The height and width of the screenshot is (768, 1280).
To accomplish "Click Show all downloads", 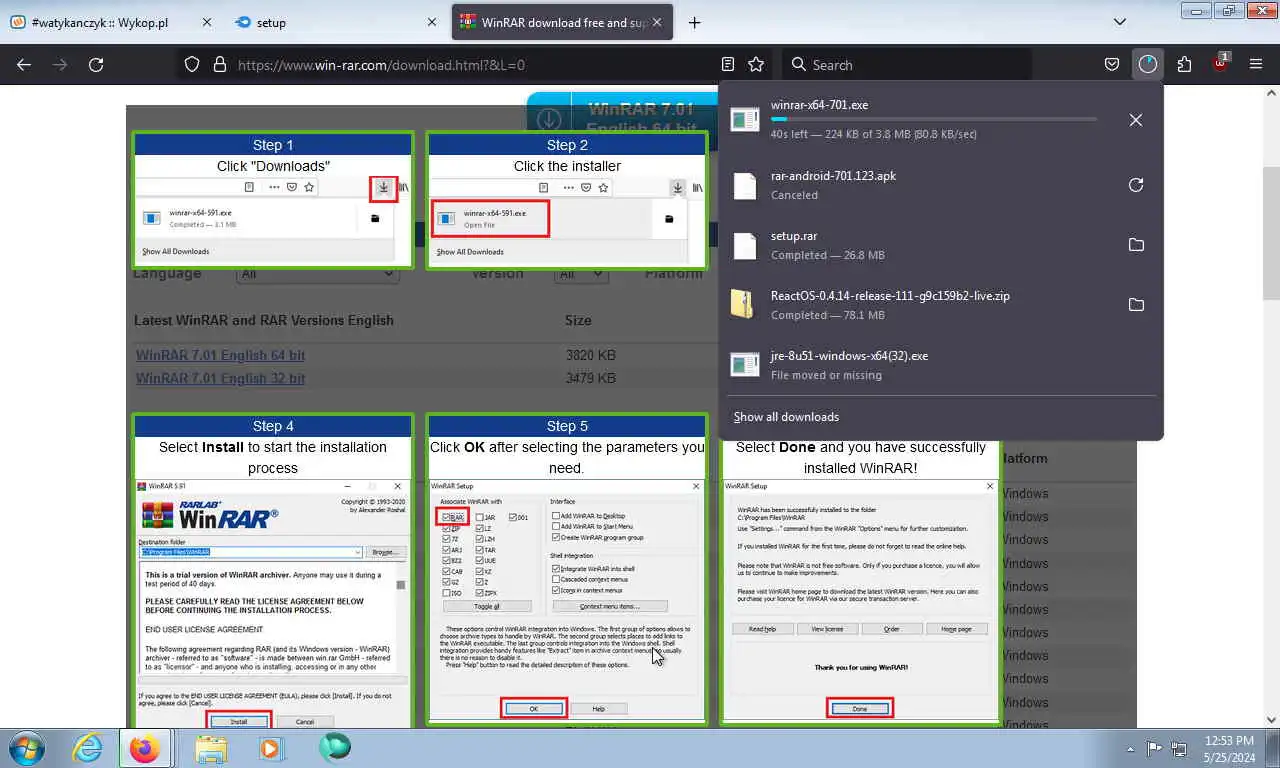I will pos(786,417).
